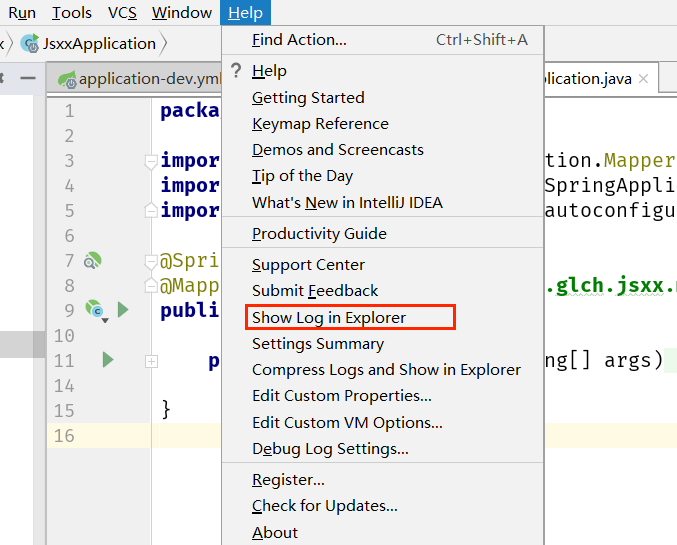Collapse annotation fold marker at line 7
This screenshot has height=545, width=677.
(151, 262)
